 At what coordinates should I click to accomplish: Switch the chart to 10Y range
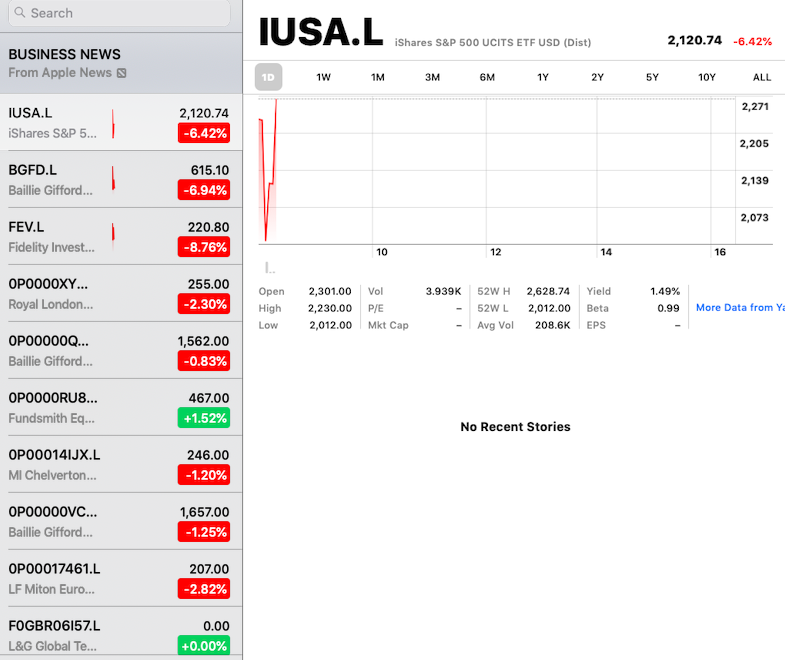(707, 77)
